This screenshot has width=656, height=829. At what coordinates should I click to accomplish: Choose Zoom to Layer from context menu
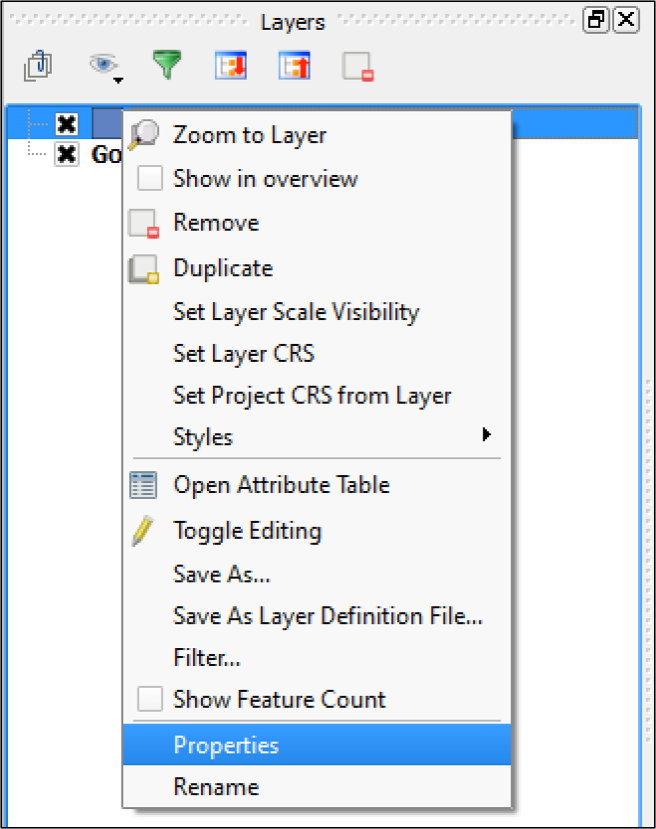pyautogui.click(x=249, y=134)
